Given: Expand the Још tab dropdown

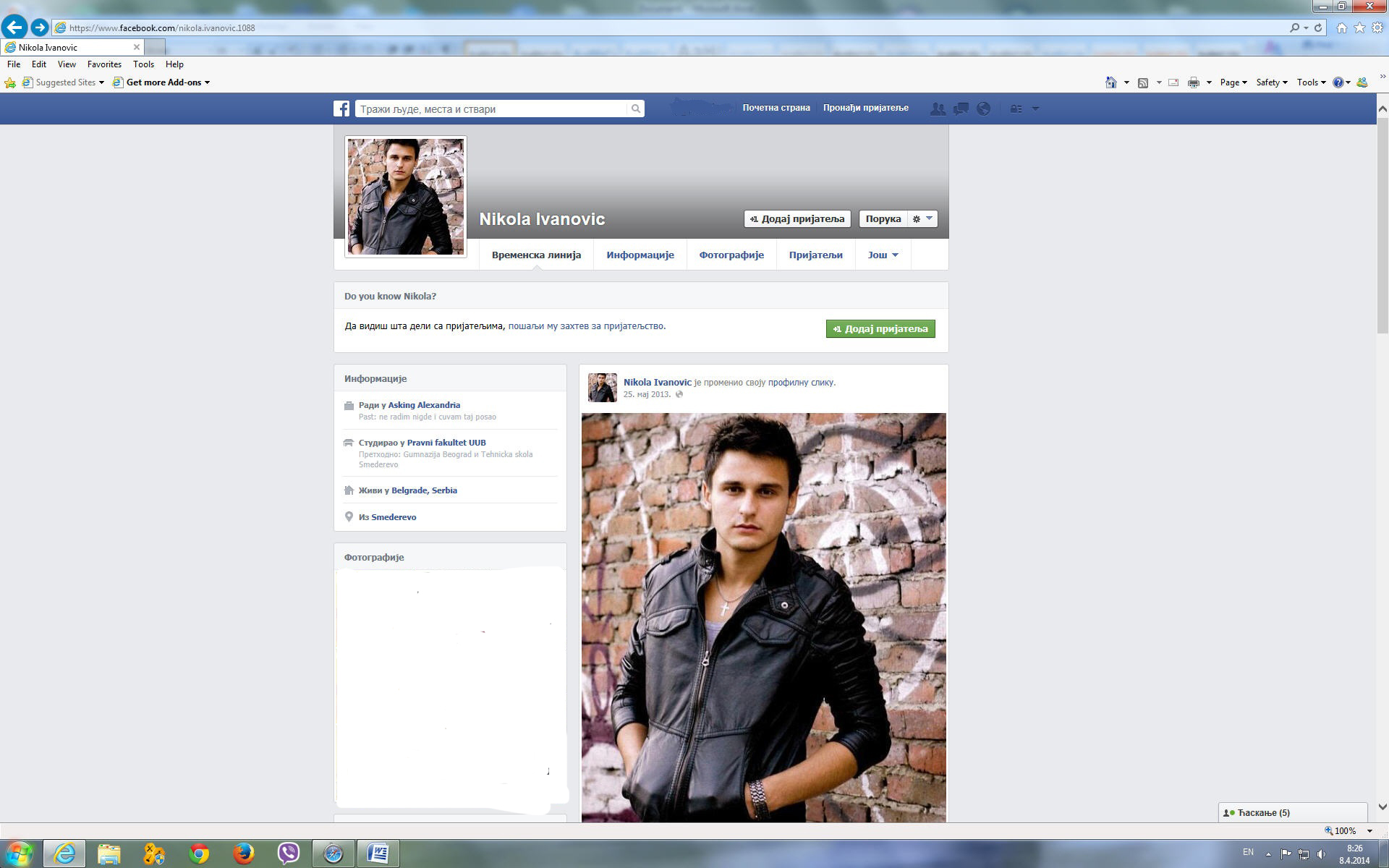Looking at the screenshot, I should 883,255.
